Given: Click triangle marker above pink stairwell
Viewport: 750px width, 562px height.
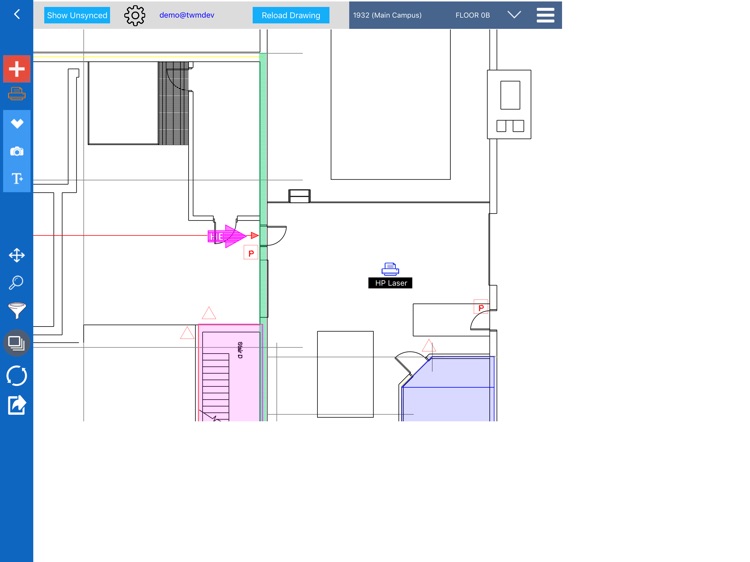Looking at the screenshot, I should pyautogui.click(x=209, y=313).
